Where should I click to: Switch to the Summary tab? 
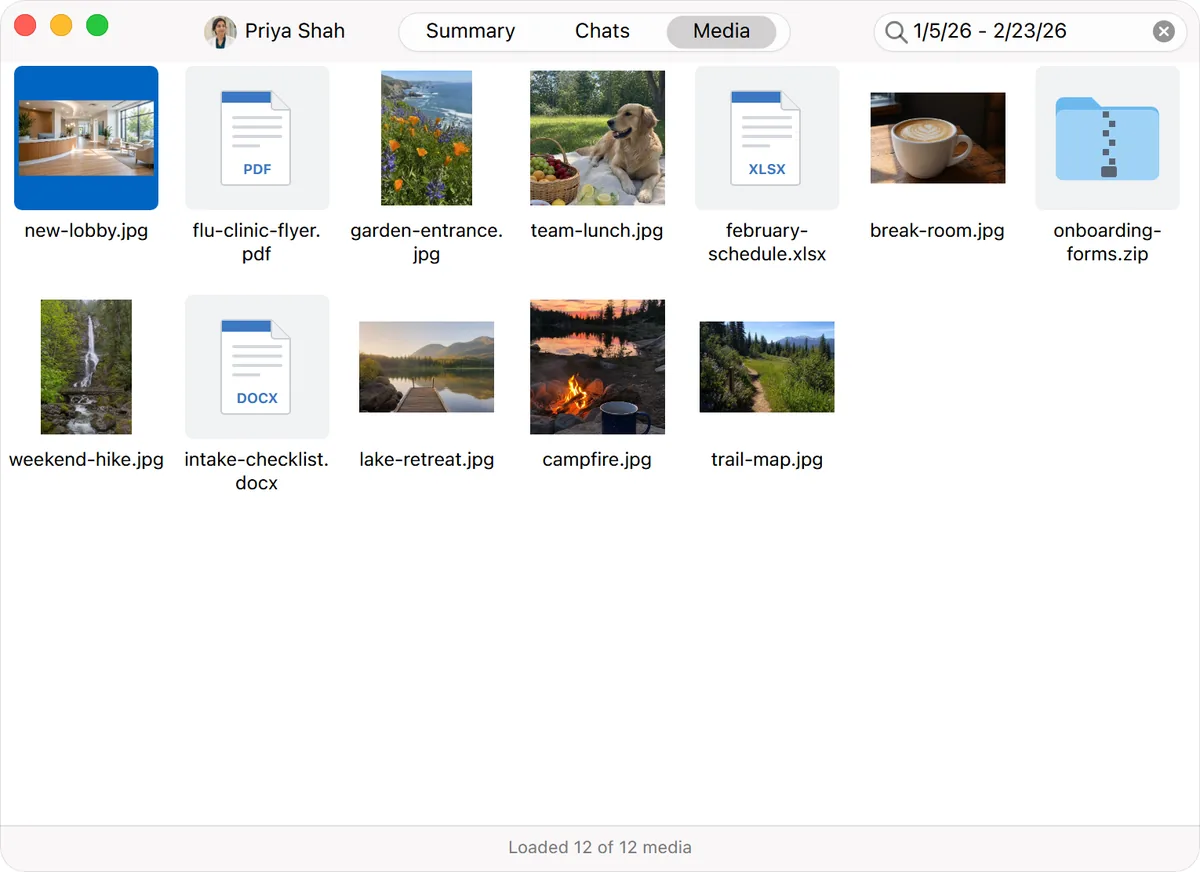470,31
